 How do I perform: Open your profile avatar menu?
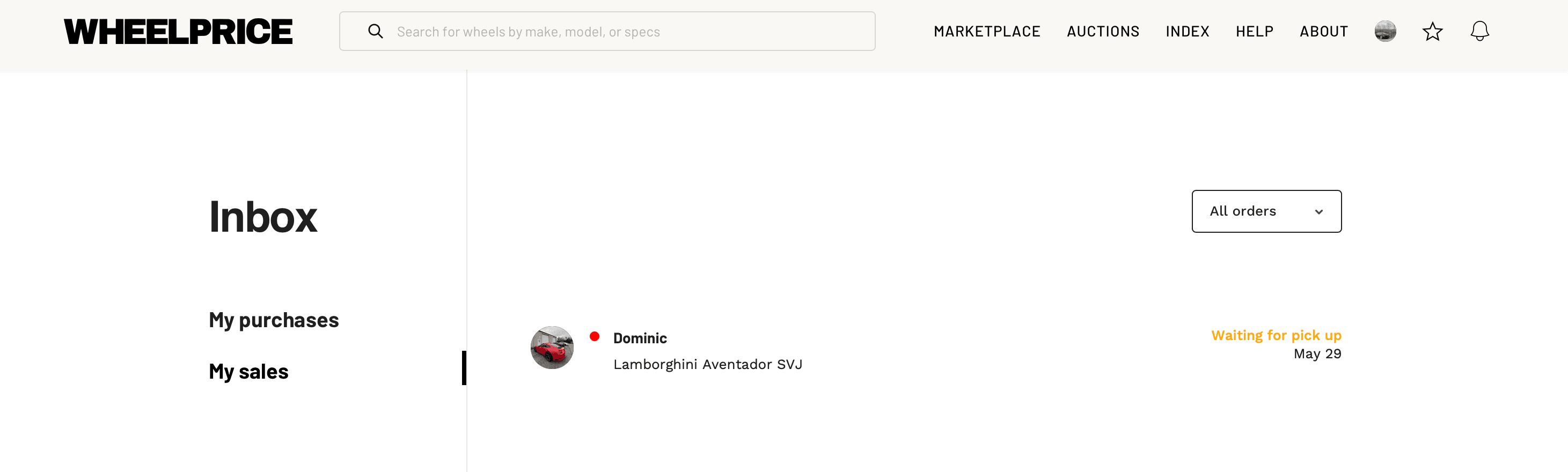click(1386, 31)
